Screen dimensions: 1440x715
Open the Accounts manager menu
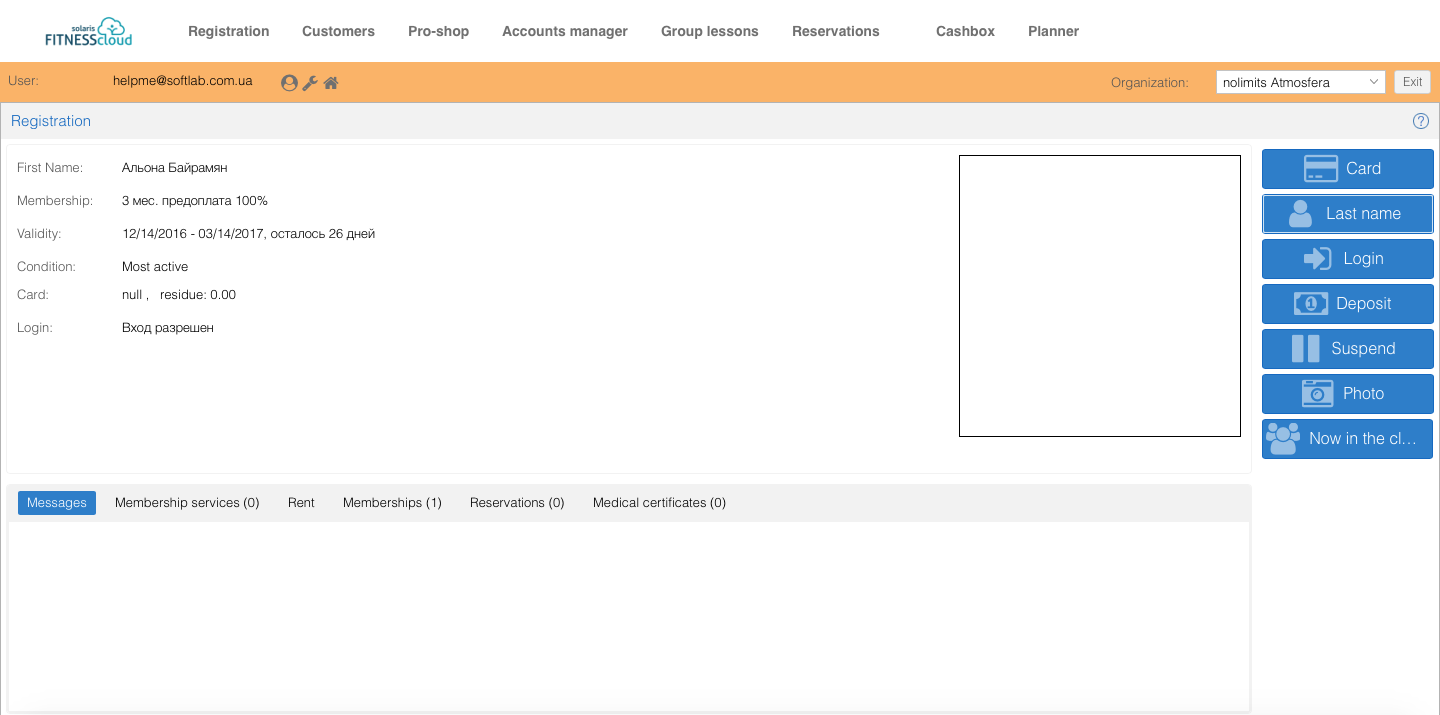click(565, 31)
